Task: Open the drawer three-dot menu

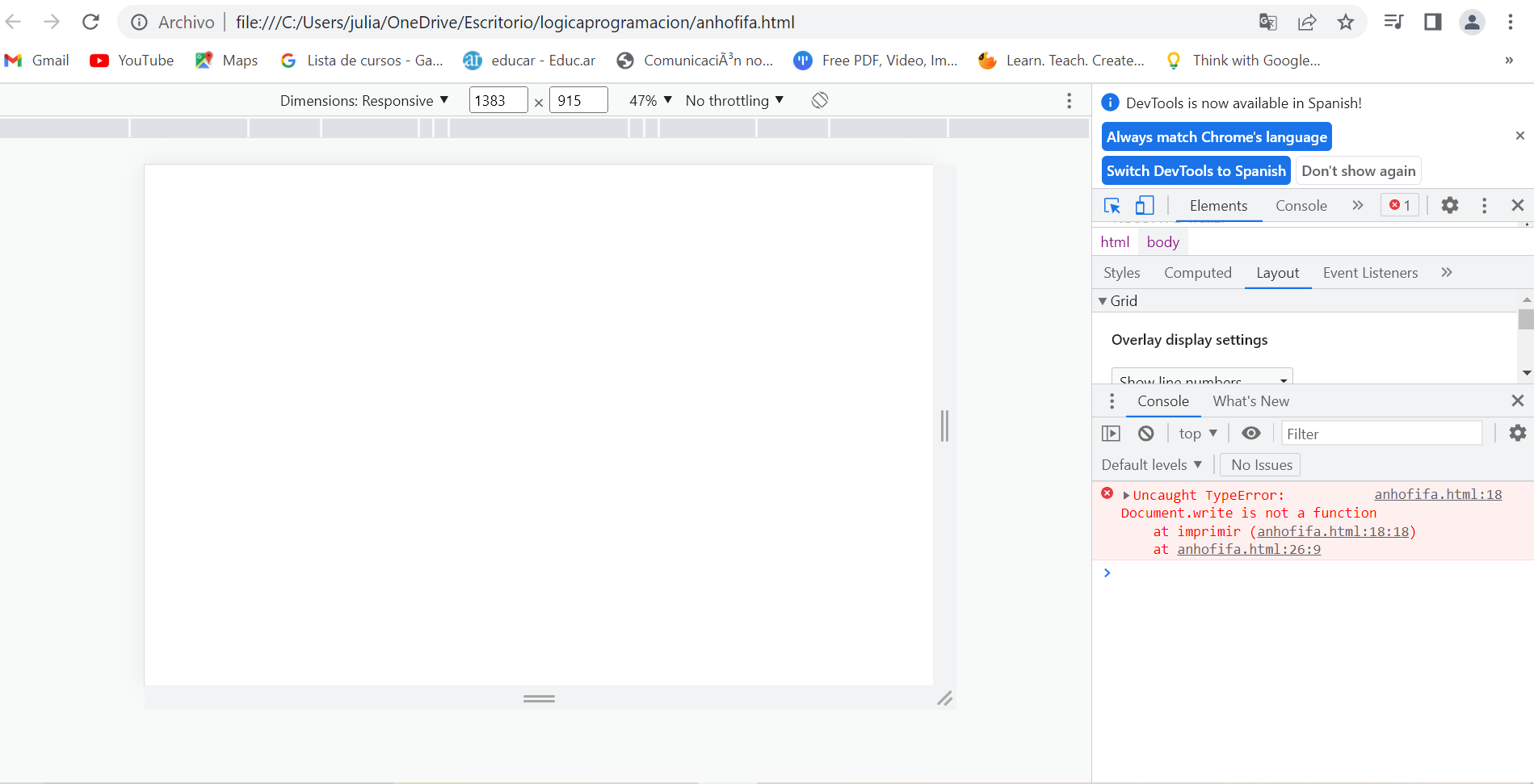Action: coord(1112,401)
